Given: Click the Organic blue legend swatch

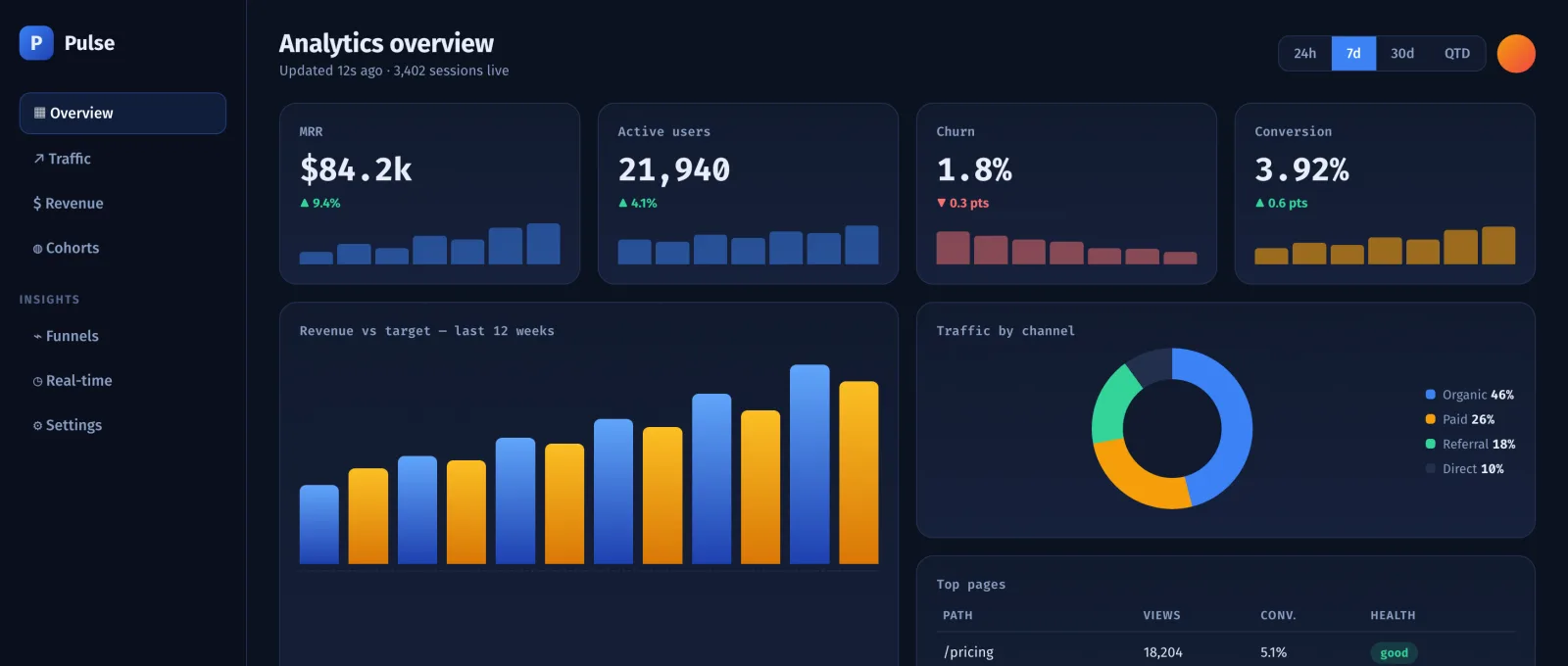Looking at the screenshot, I should click(x=1431, y=395).
